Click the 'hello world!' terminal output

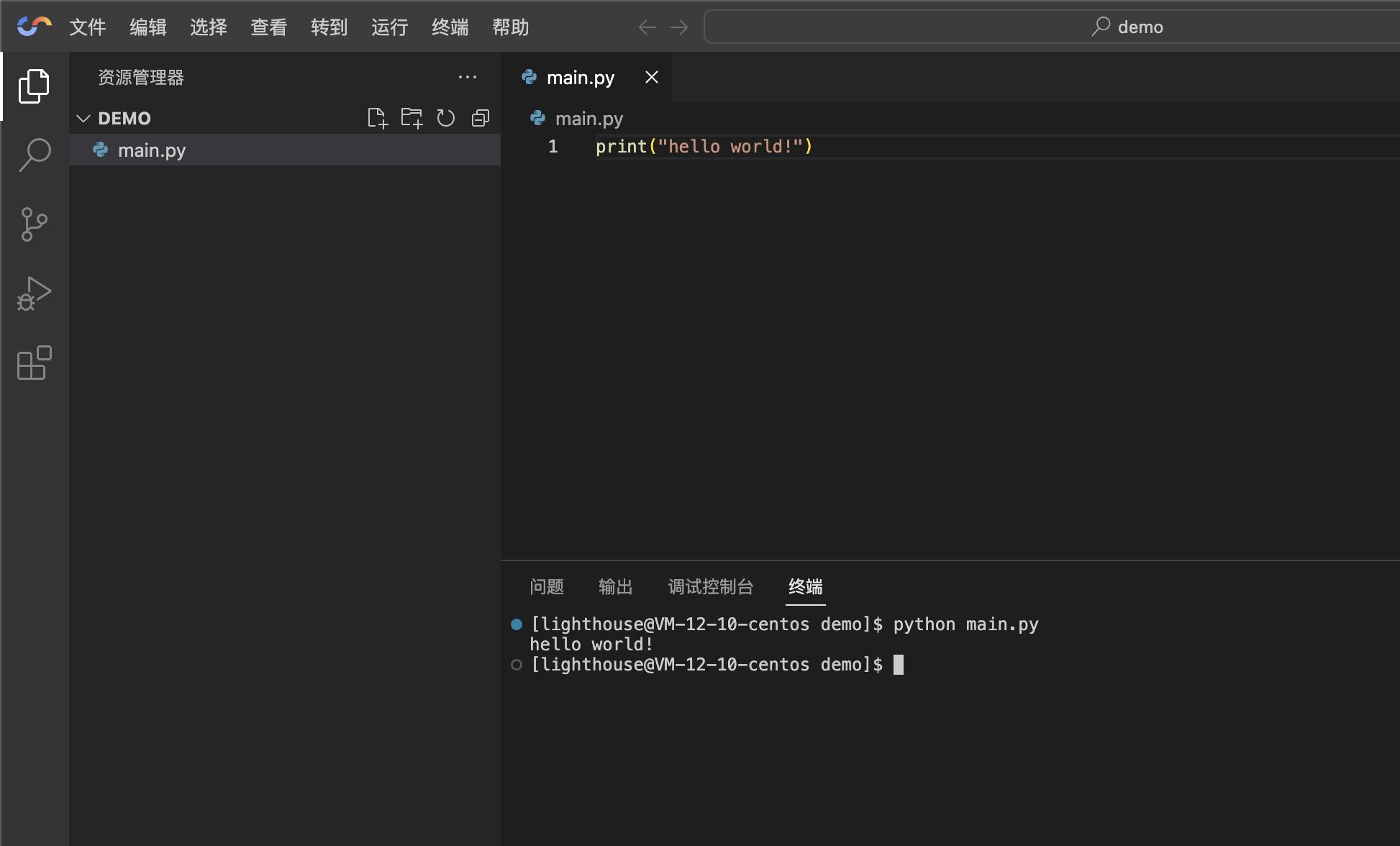pos(591,644)
